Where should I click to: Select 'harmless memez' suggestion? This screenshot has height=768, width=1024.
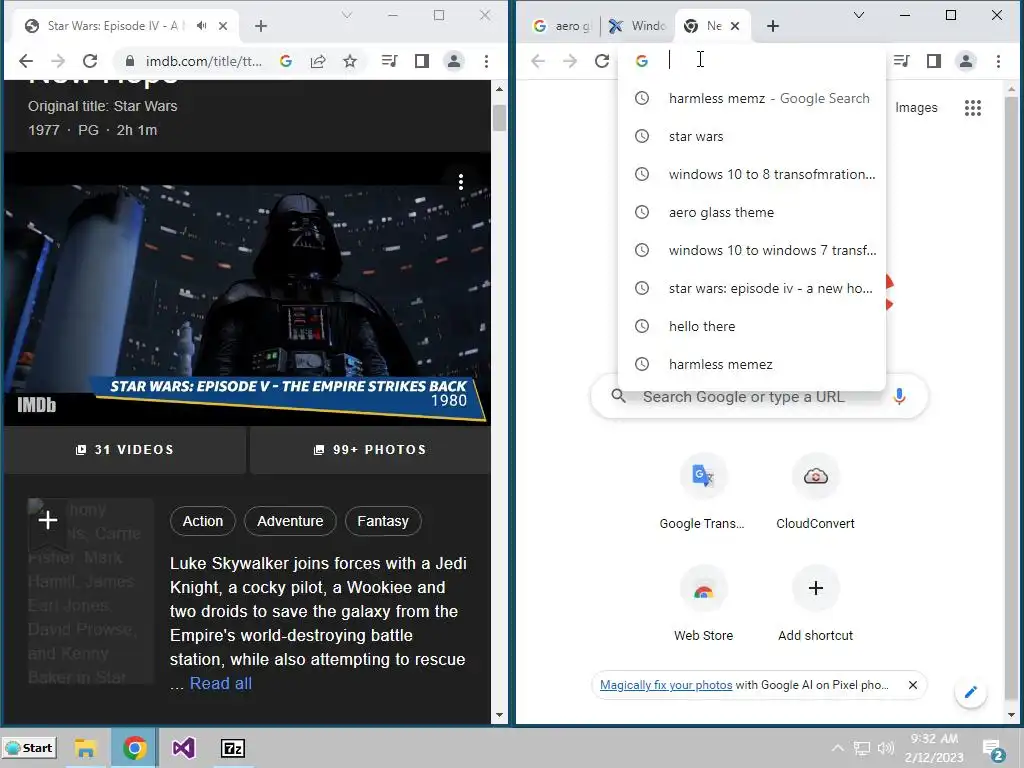[x=752, y=364]
